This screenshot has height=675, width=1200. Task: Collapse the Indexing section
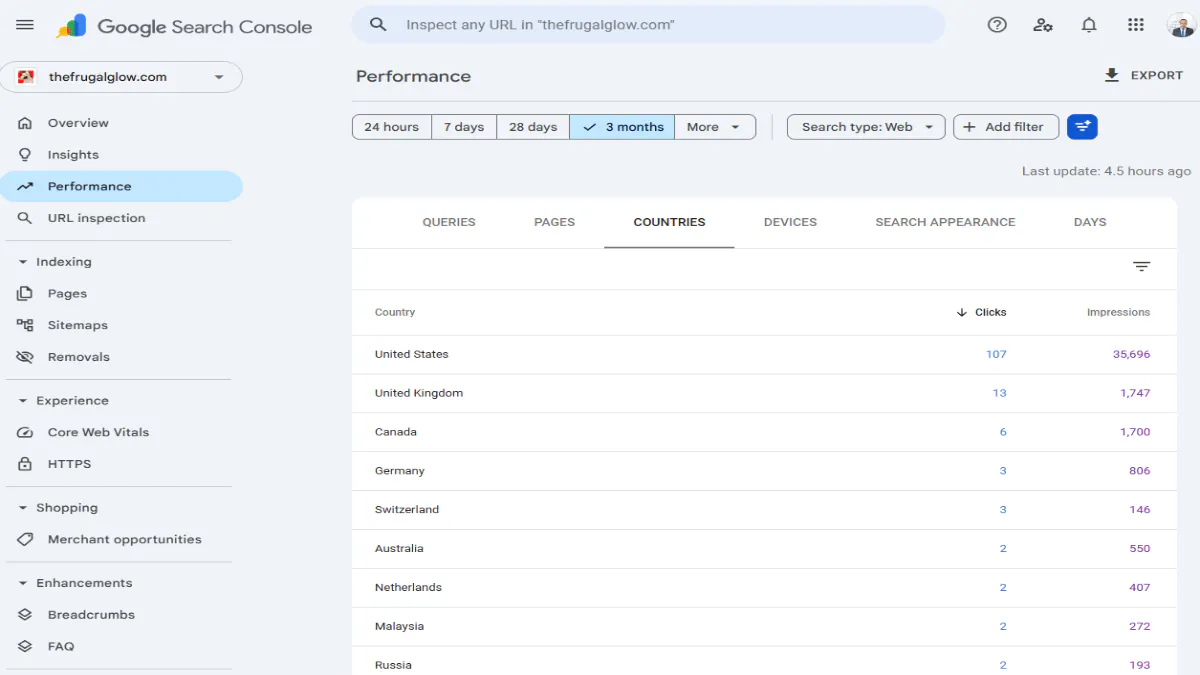click(x=56, y=262)
